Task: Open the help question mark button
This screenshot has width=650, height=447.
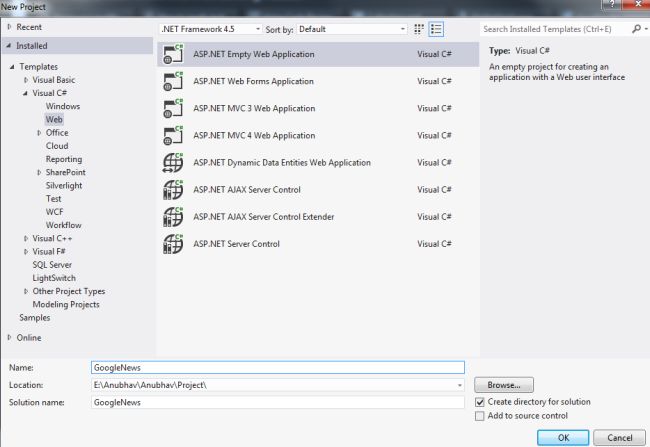Action: [x=612, y=5]
